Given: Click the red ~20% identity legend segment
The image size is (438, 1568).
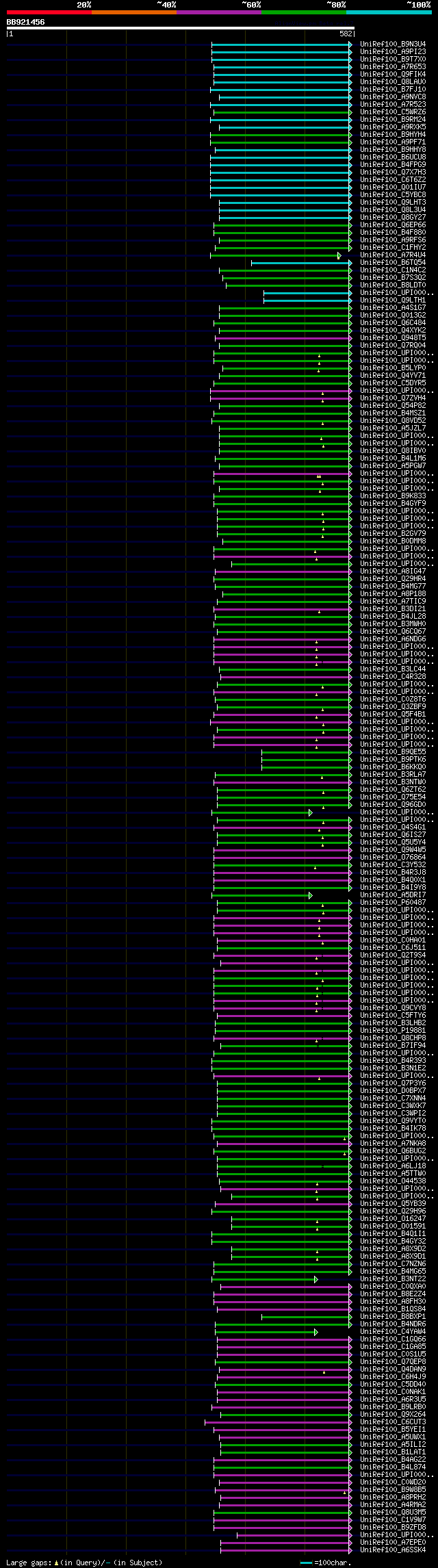Looking at the screenshot, I should (x=49, y=12).
